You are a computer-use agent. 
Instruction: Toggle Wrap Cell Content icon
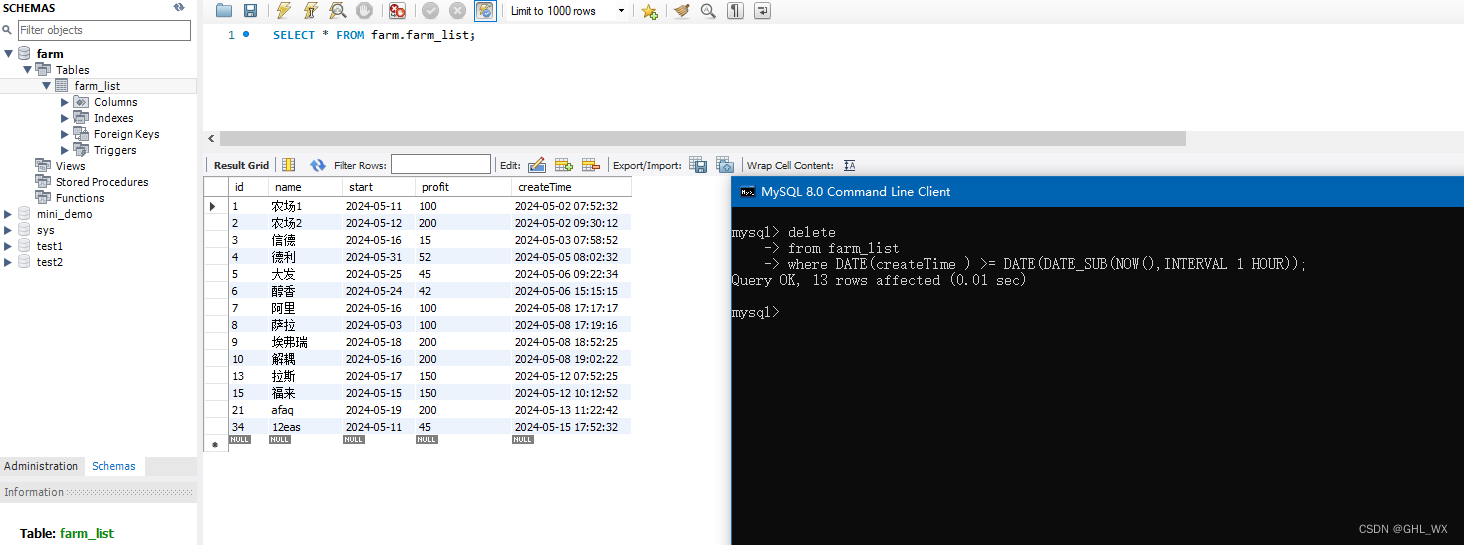point(850,165)
